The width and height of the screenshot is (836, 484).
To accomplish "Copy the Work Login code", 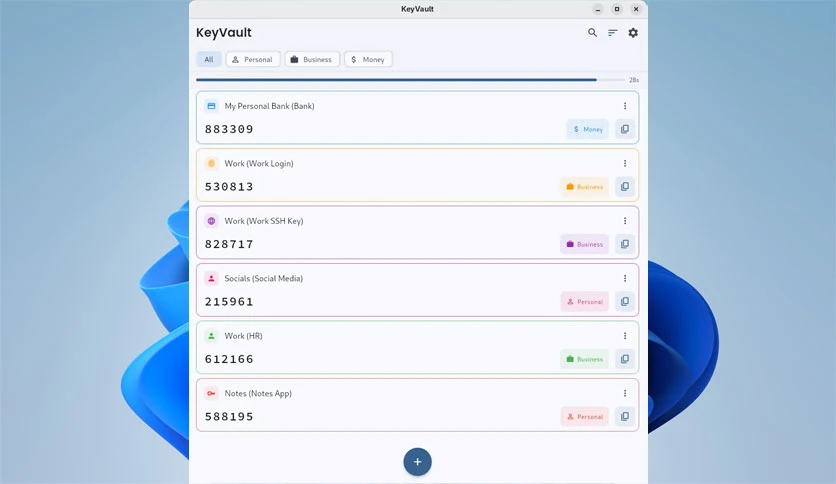I will tap(625, 187).
